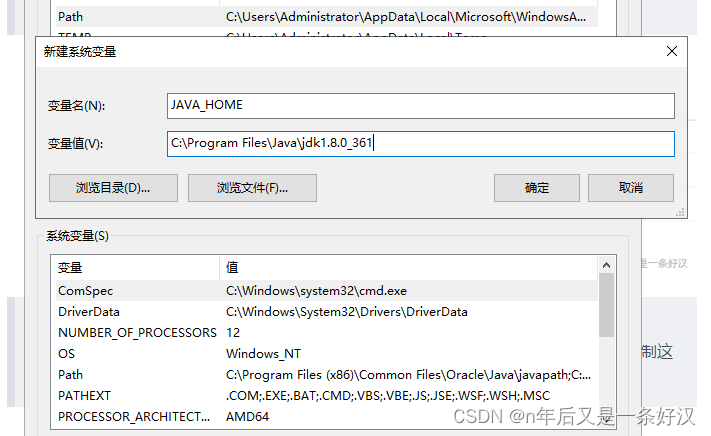Cancel with the 取消 button
The image size is (711, 436).
tap(631, 188)
